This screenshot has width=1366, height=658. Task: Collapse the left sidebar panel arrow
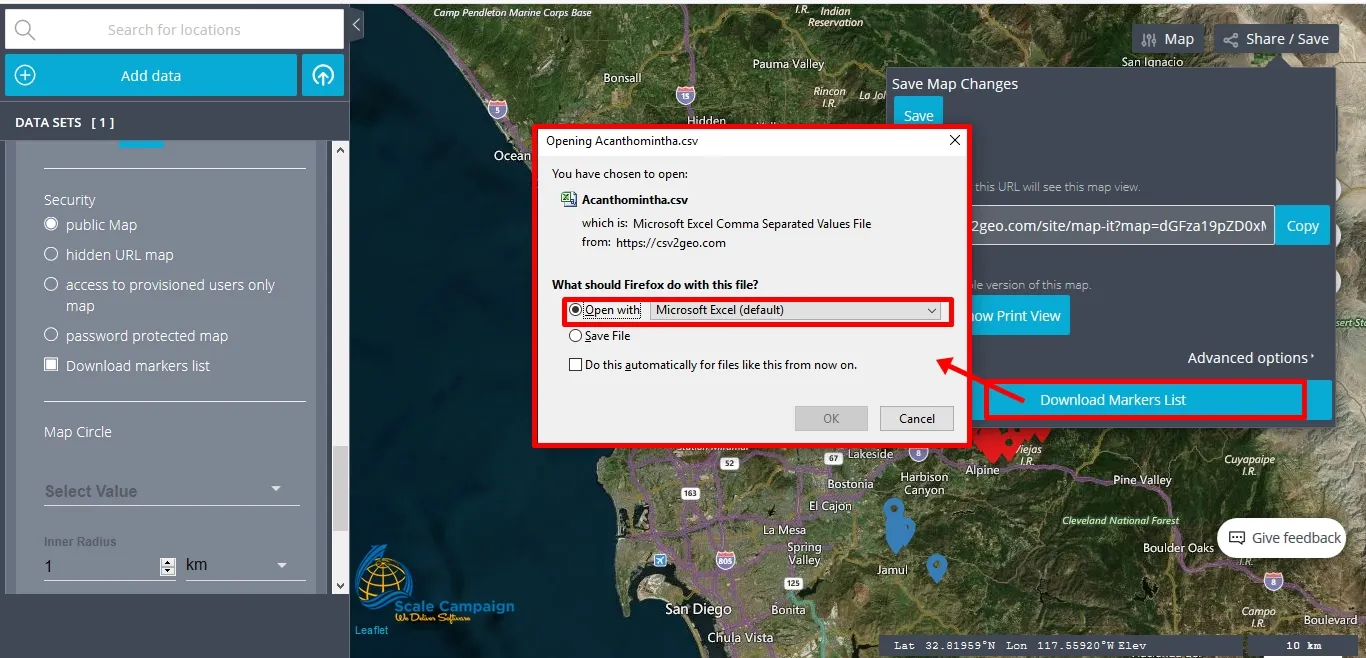[357, 24]
